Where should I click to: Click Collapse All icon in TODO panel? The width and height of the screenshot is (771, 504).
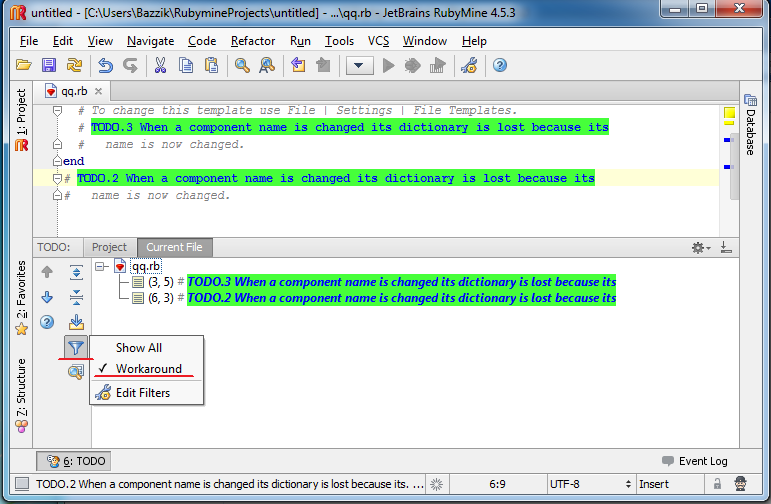pos(76,297)
